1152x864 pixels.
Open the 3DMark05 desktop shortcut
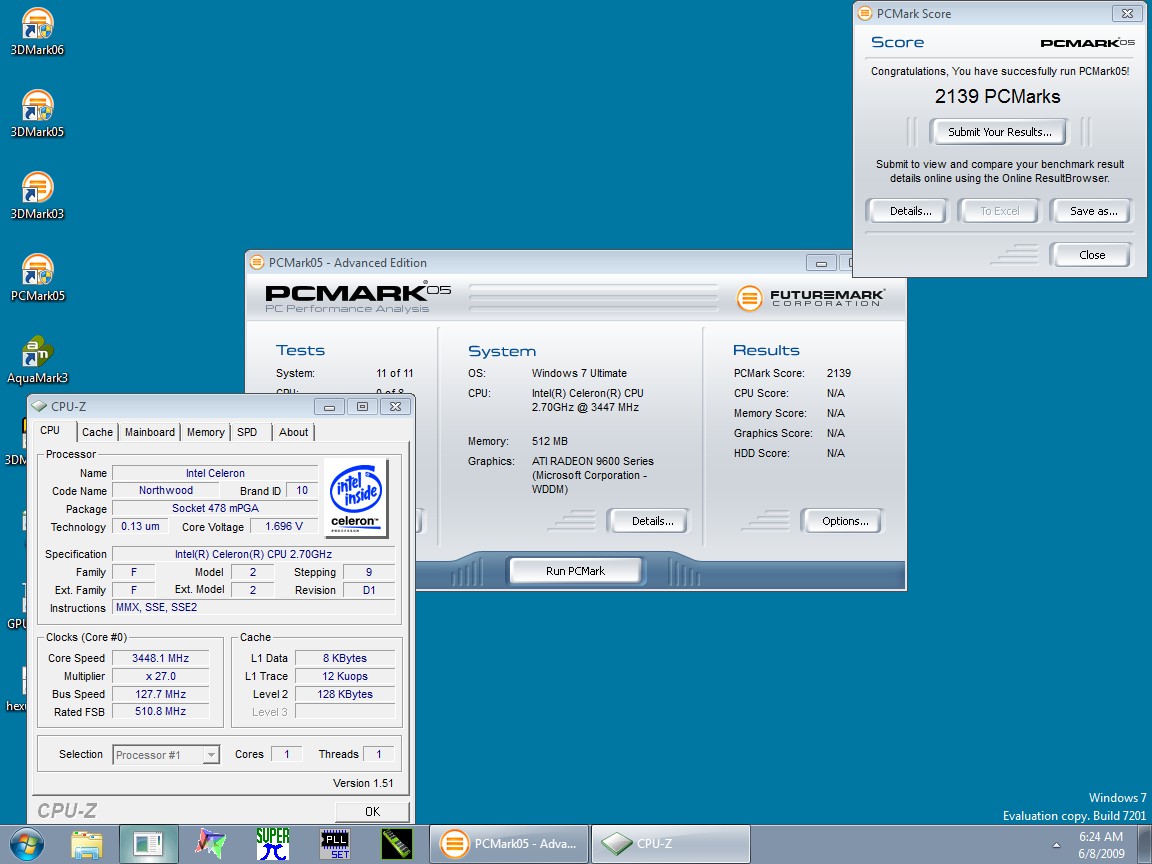(37, 114)
